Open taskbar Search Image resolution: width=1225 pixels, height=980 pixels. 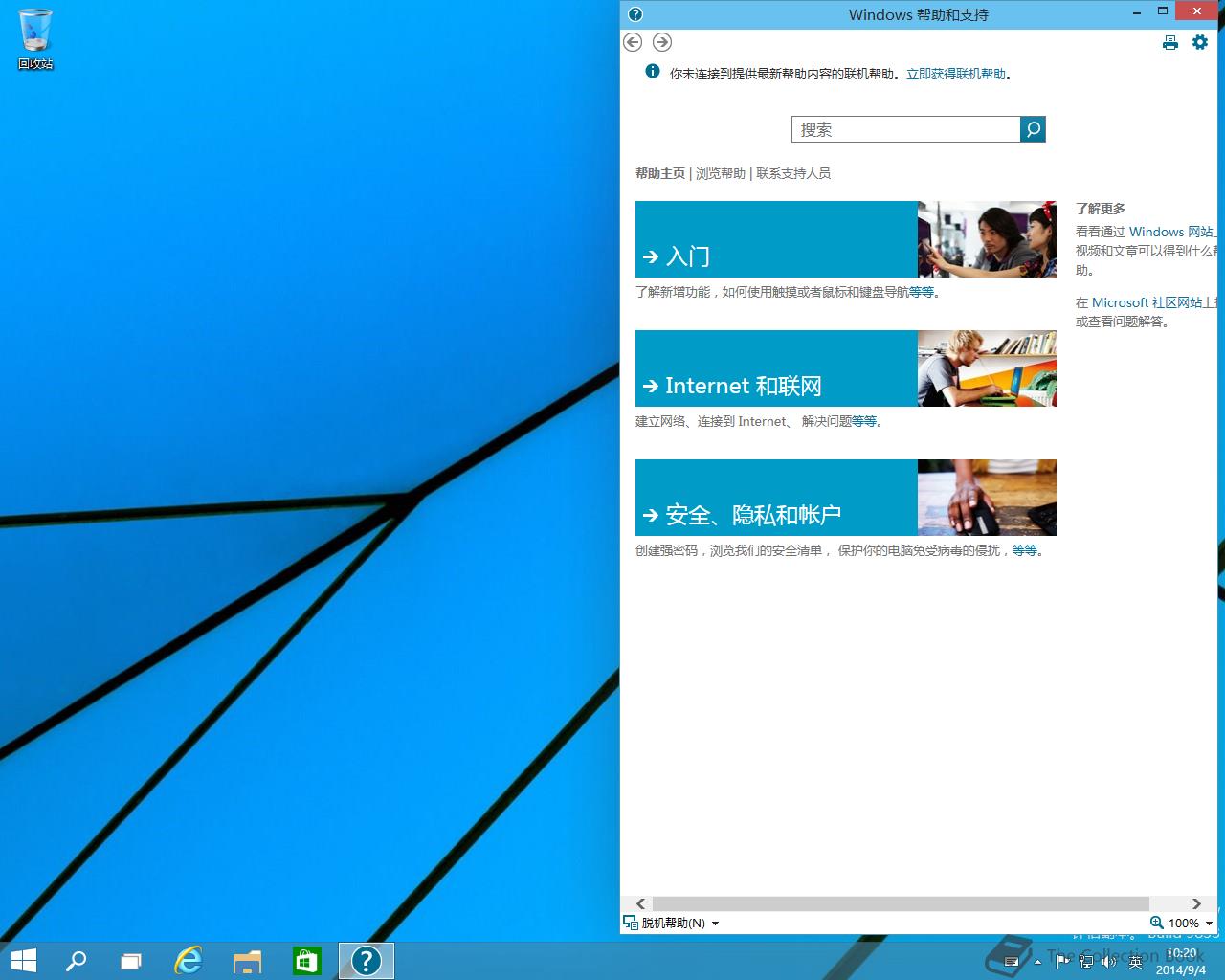[x=76, y=961]
